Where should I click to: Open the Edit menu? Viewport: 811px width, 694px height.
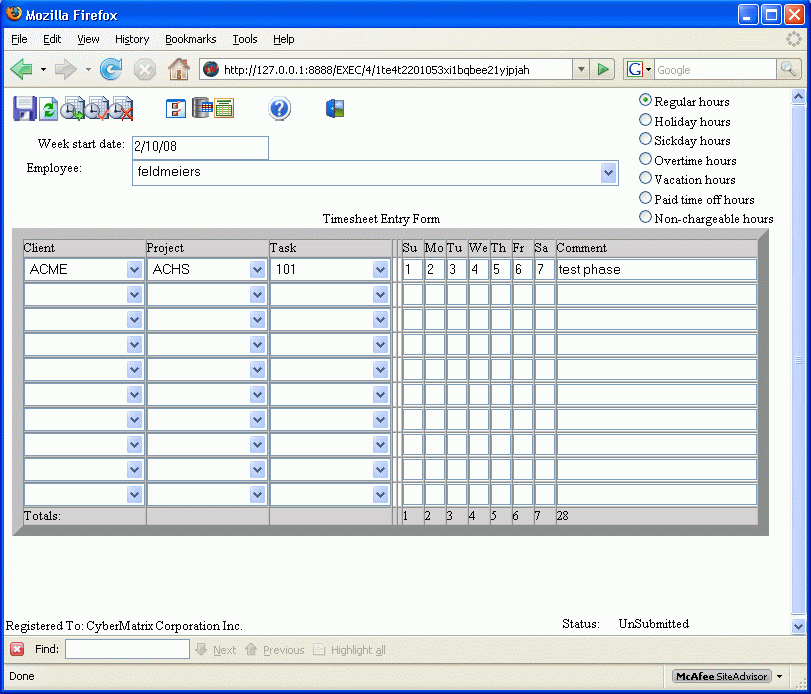coord(52,39)
